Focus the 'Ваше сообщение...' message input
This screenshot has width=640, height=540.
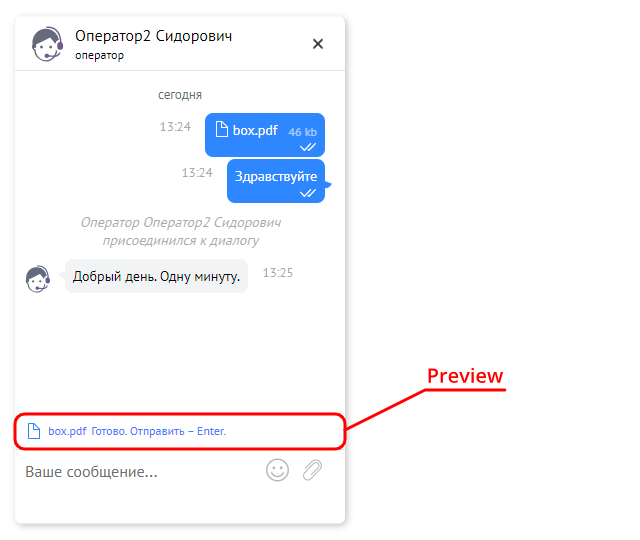click(141, 472)
